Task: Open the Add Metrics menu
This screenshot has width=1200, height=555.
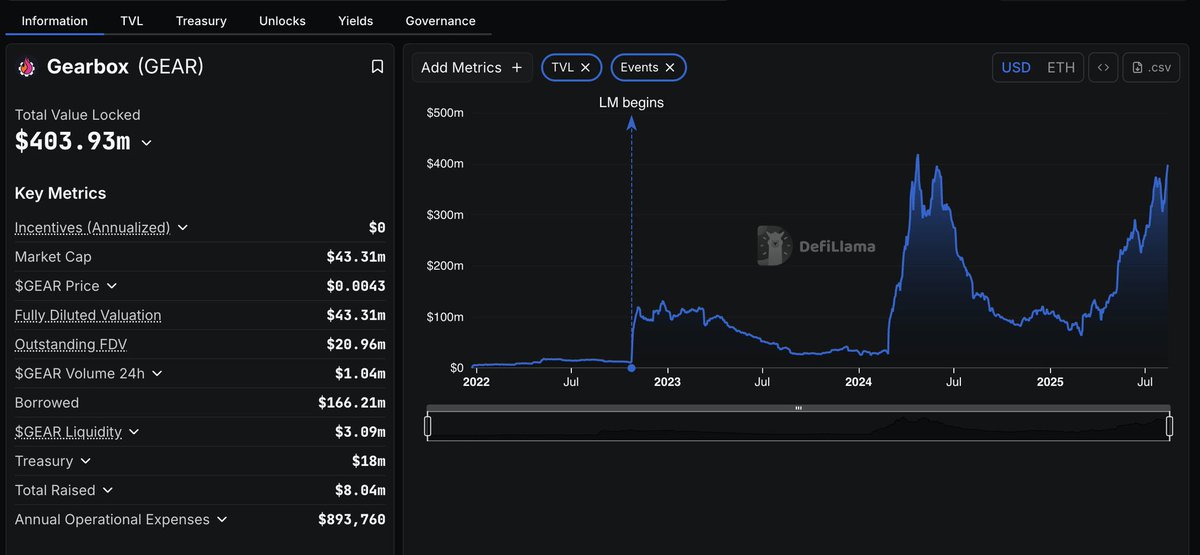Action: 472,67
